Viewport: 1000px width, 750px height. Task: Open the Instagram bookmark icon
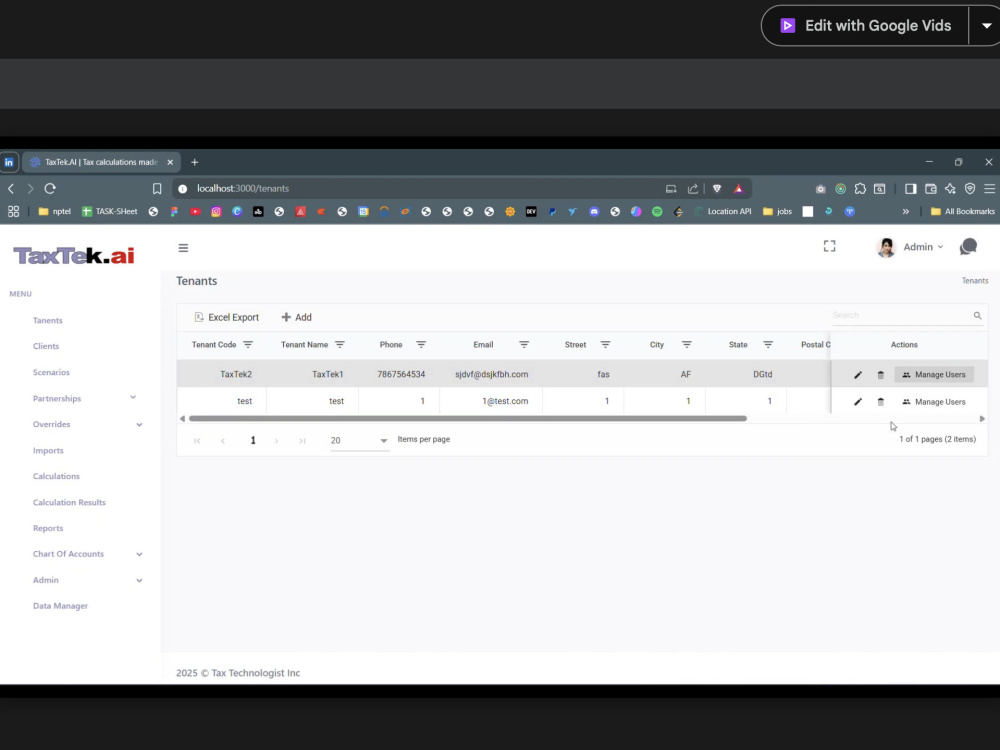[216, 211]
